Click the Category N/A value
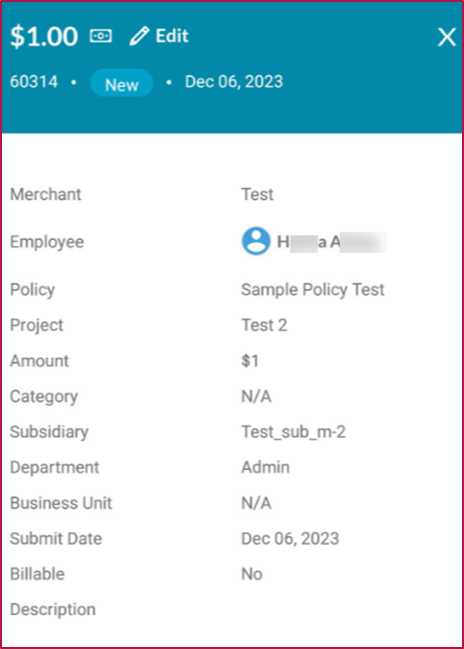The image size is (464, 649). [x=256, y=397]
